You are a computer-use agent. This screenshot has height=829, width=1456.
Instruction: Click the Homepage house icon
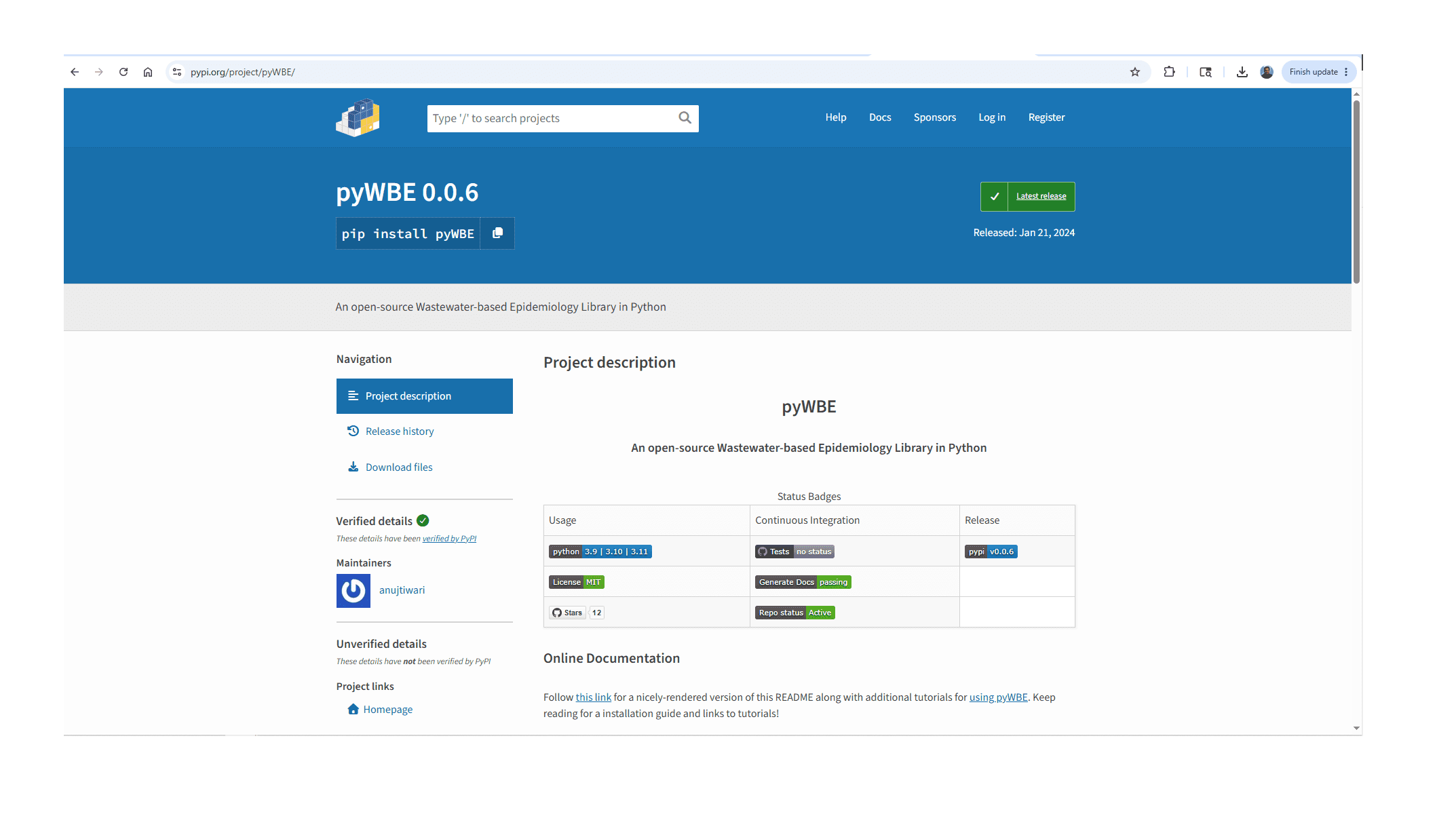pyautogui.click(x=353, y=709)
